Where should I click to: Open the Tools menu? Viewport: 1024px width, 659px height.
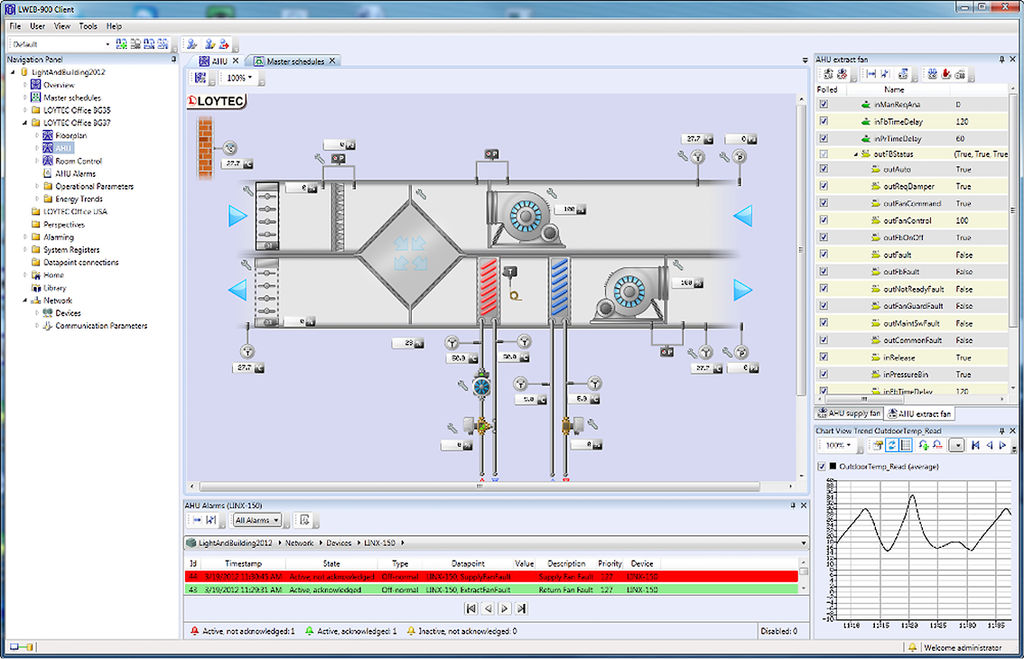(x=88, y=26)
